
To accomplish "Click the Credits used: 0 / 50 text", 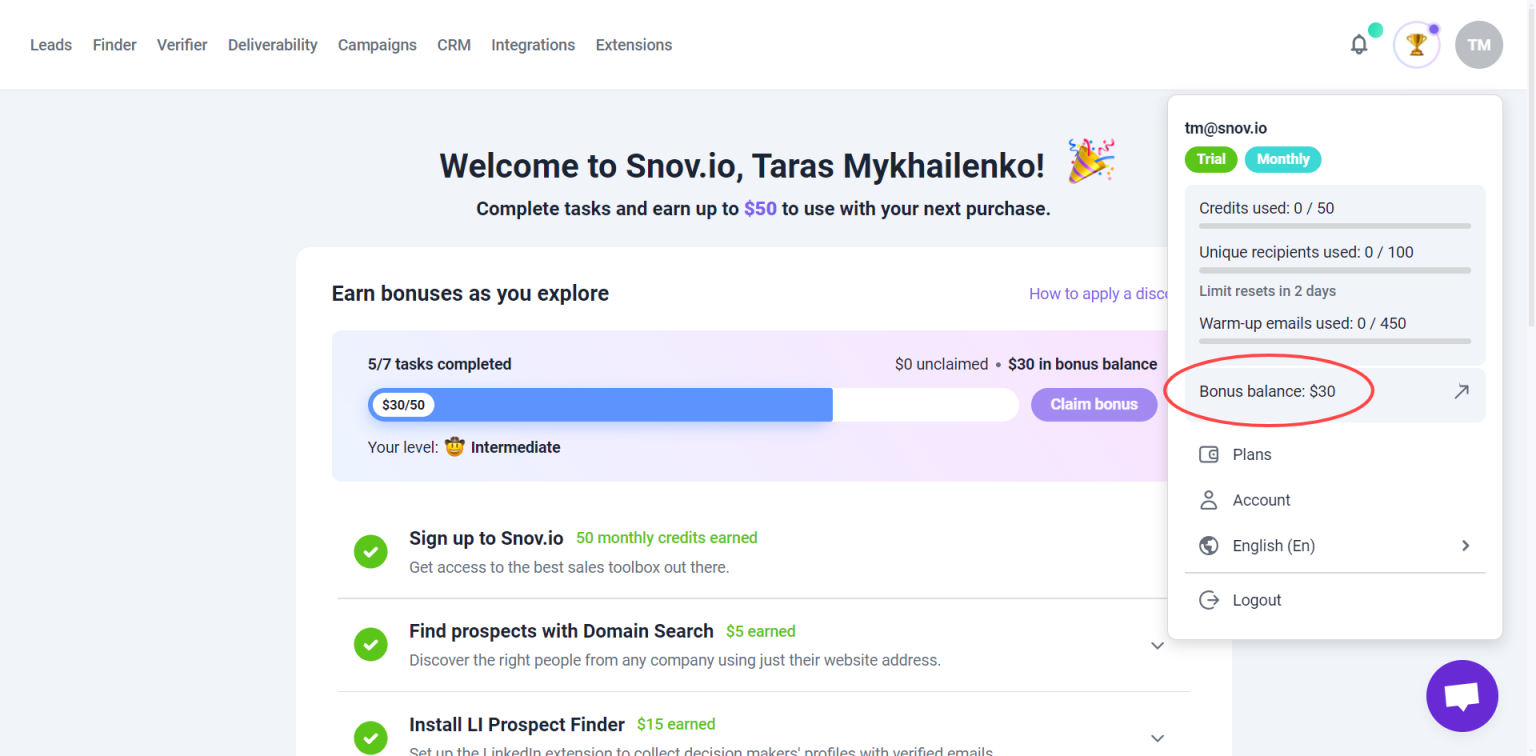I will click(x=1267, y=208).
